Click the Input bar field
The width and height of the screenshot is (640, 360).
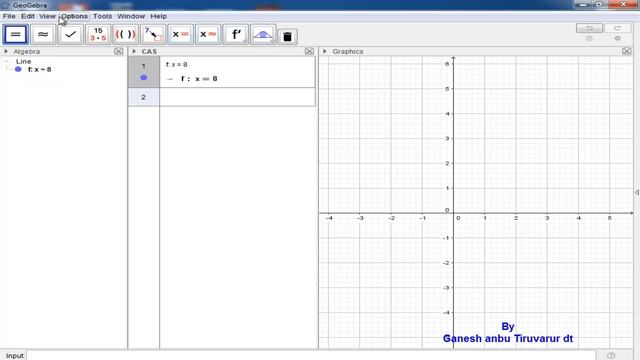click(311, 355)
